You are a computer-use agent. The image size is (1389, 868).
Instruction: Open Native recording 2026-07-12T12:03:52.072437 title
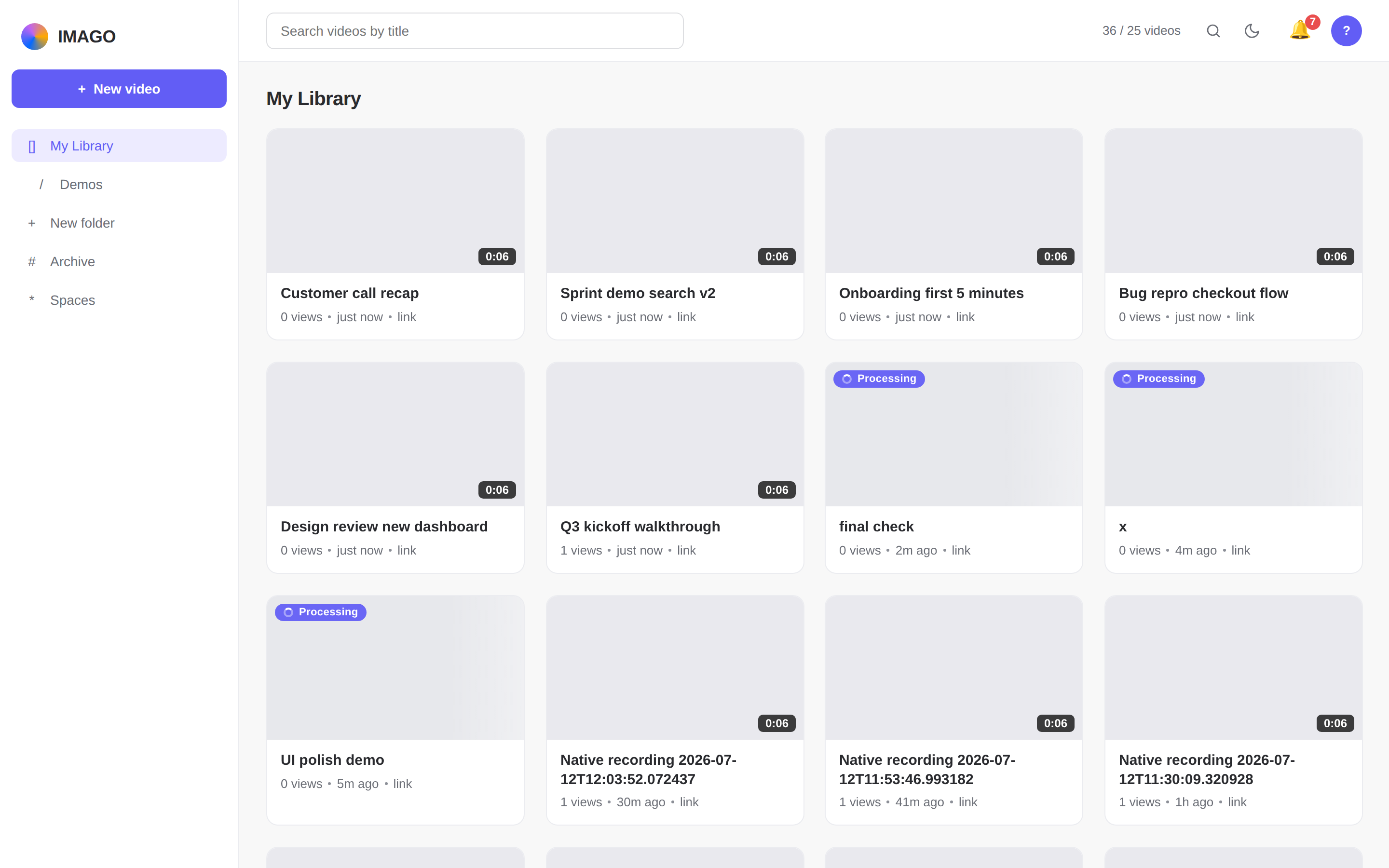coord(648,769)
